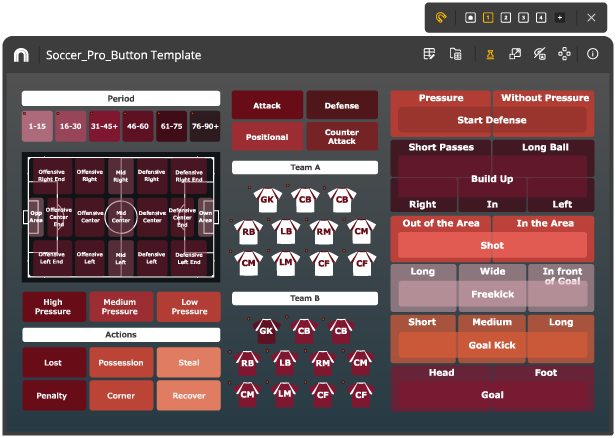Add a new window with plus button

(559, 17)
